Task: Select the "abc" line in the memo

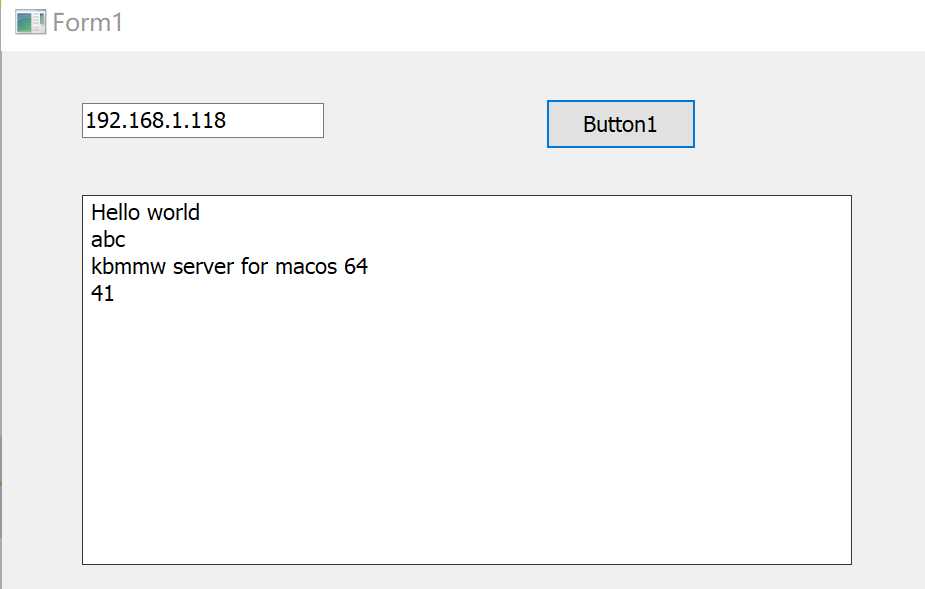Action: pos(108,240)
